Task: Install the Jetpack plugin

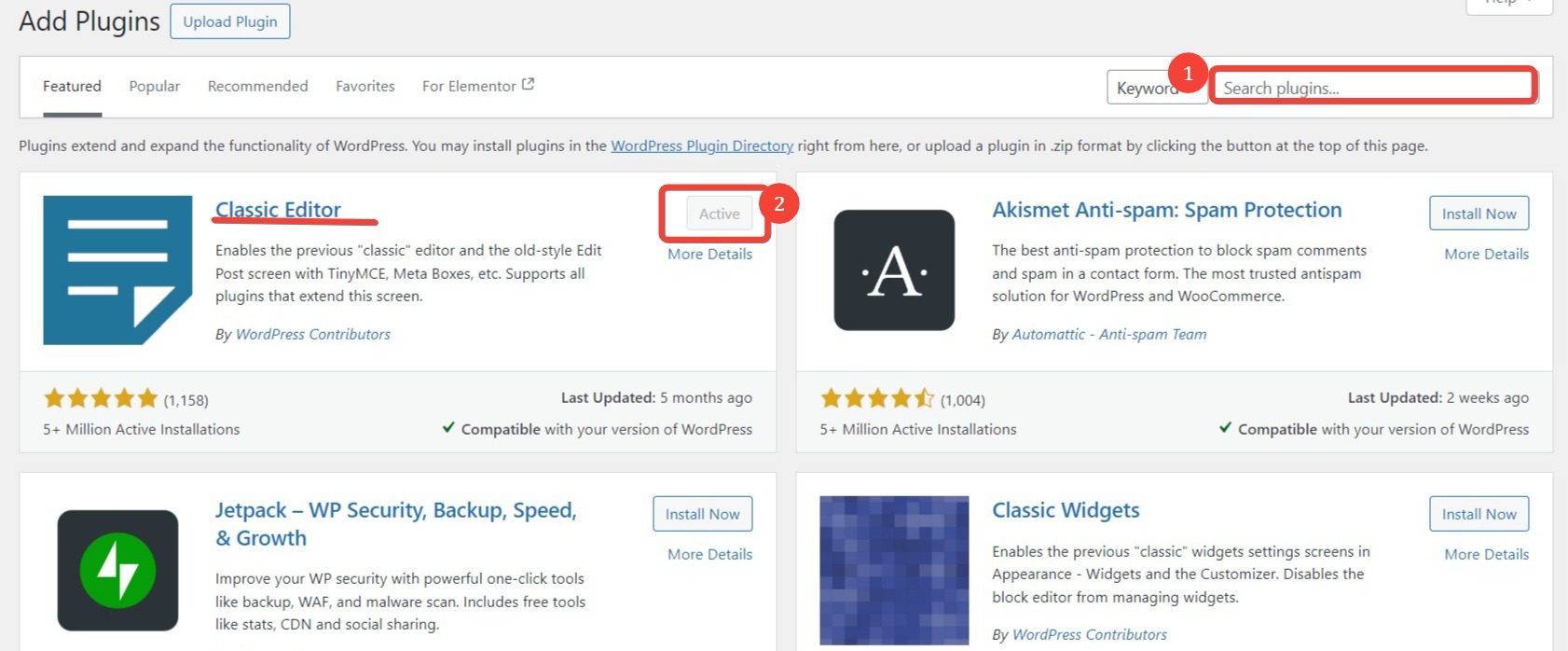Action: pos(702,514)
